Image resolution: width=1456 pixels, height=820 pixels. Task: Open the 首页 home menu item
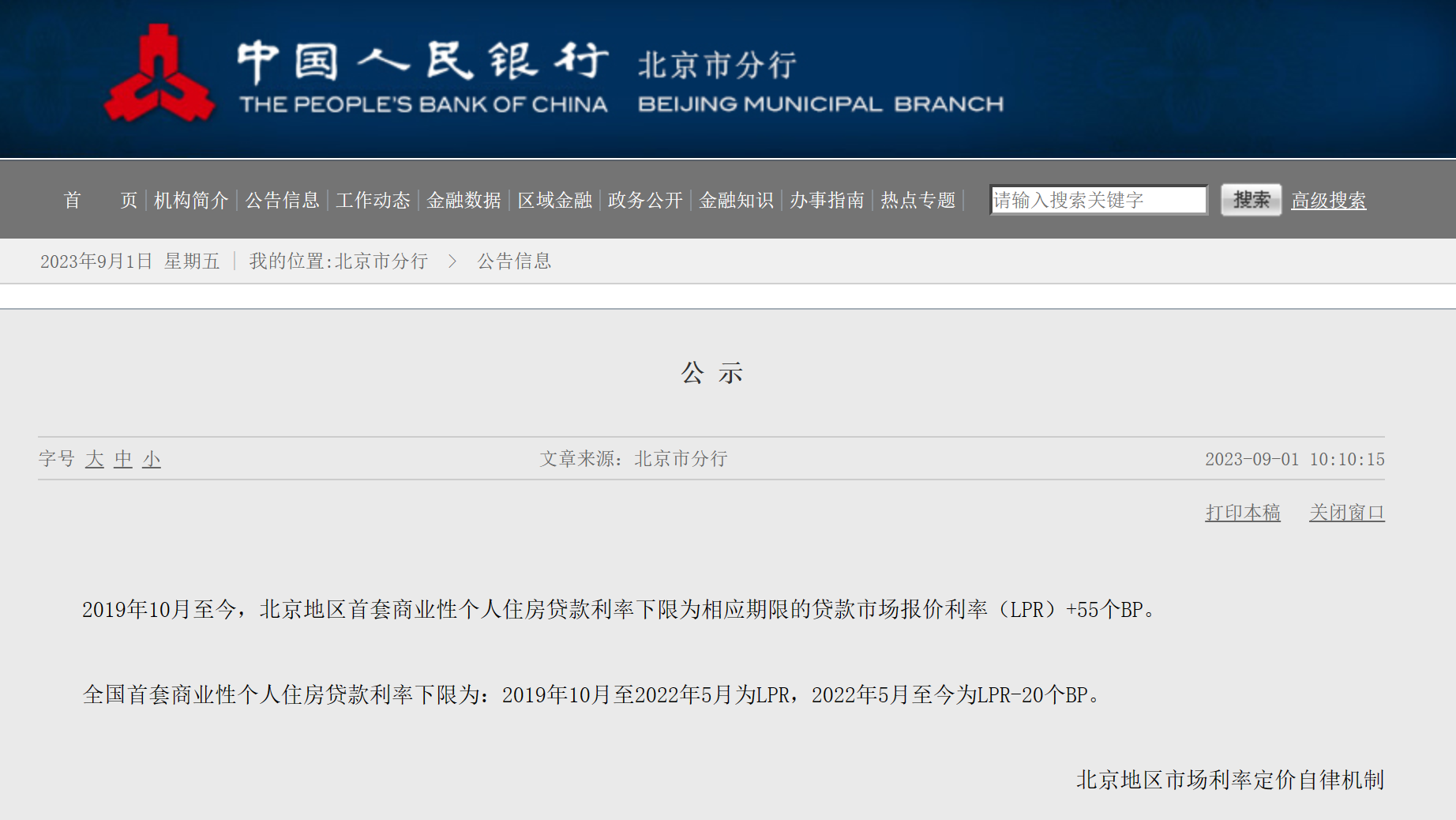pyautogui.click(x=100, y=201)
